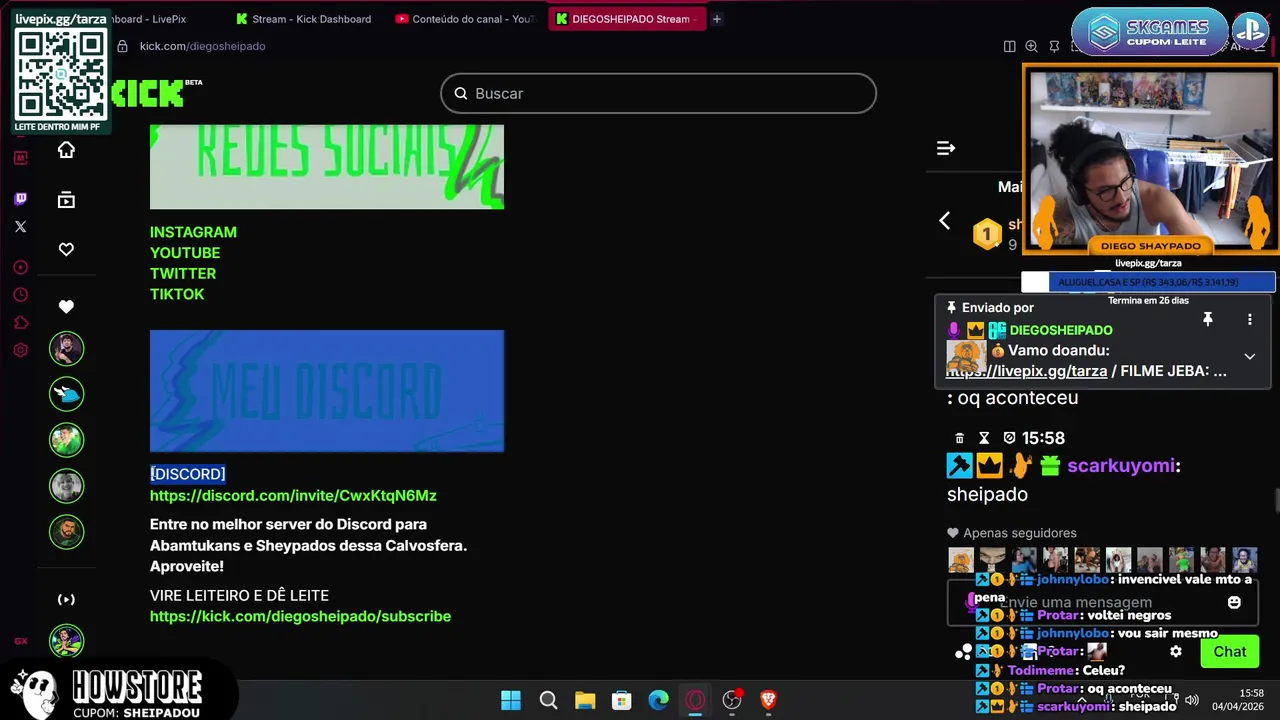Open the Kick home icon in sidebar

coord(66,150)
